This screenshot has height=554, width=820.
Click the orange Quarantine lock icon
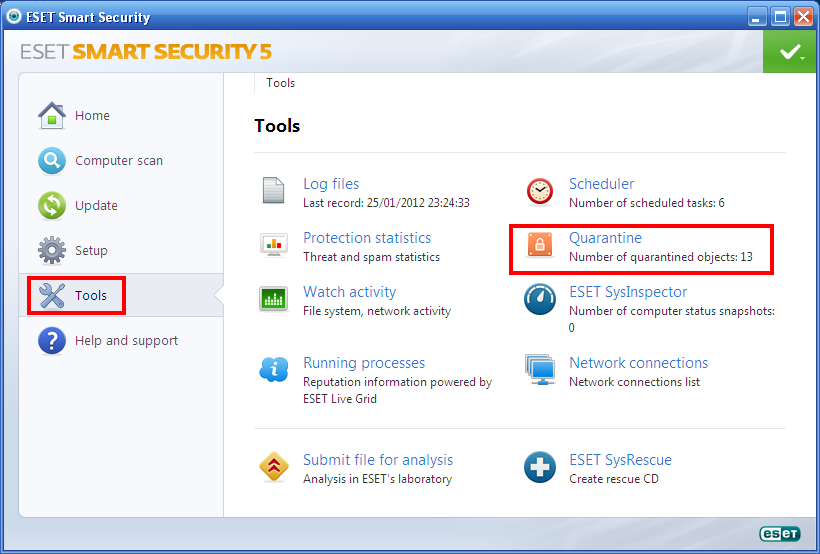coord(540,245)
